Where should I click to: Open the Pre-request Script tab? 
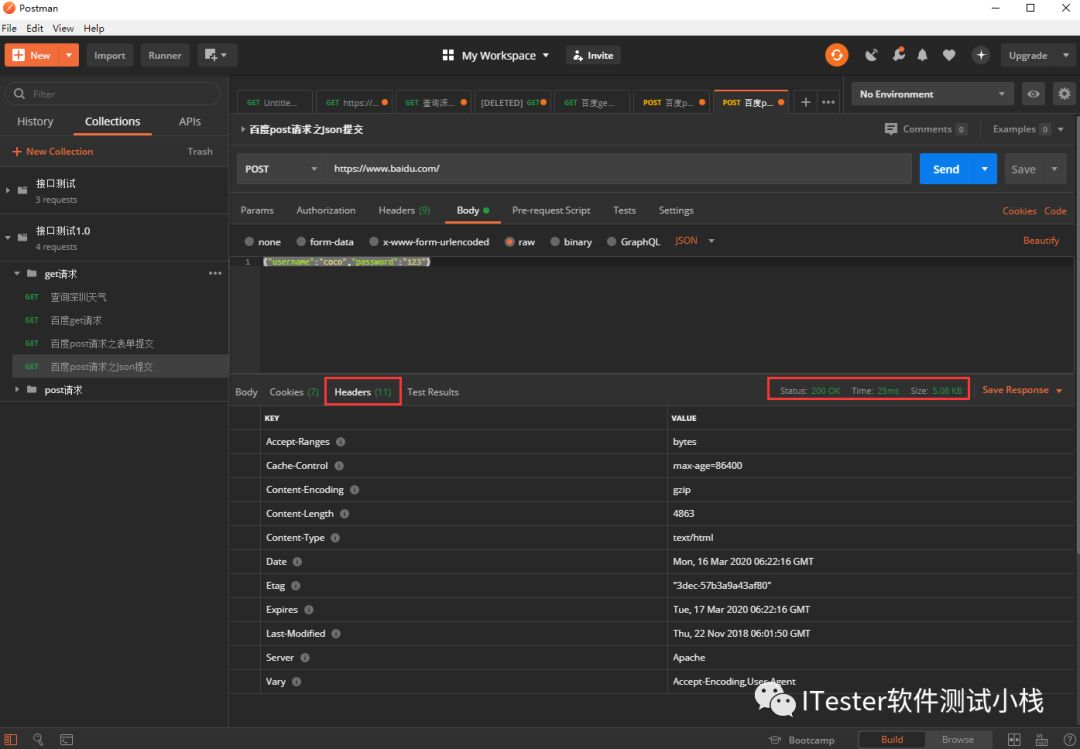[551, 210]
